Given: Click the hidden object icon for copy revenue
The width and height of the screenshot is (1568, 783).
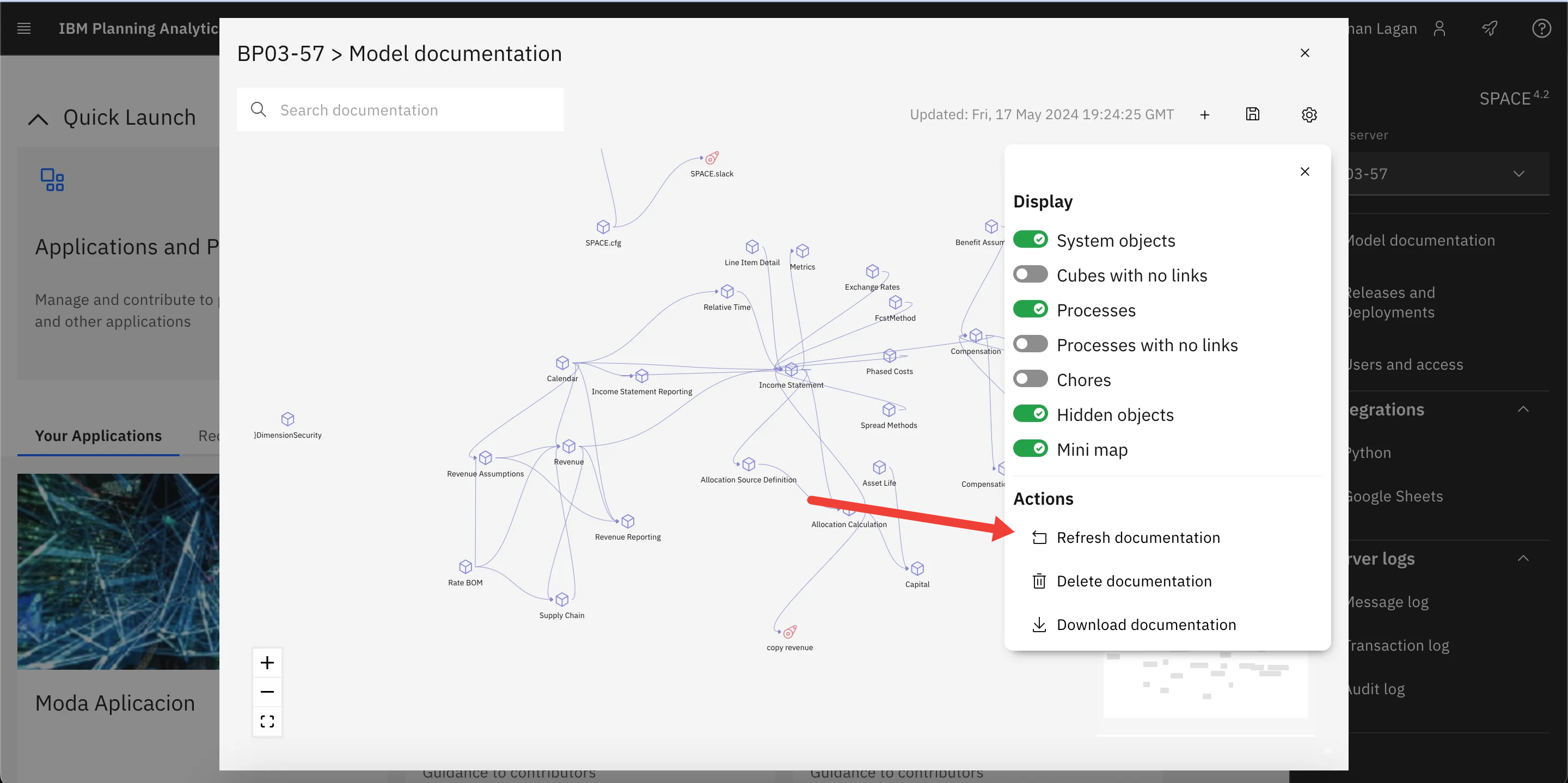Looking at the screenshot, I should coord(789,631).
